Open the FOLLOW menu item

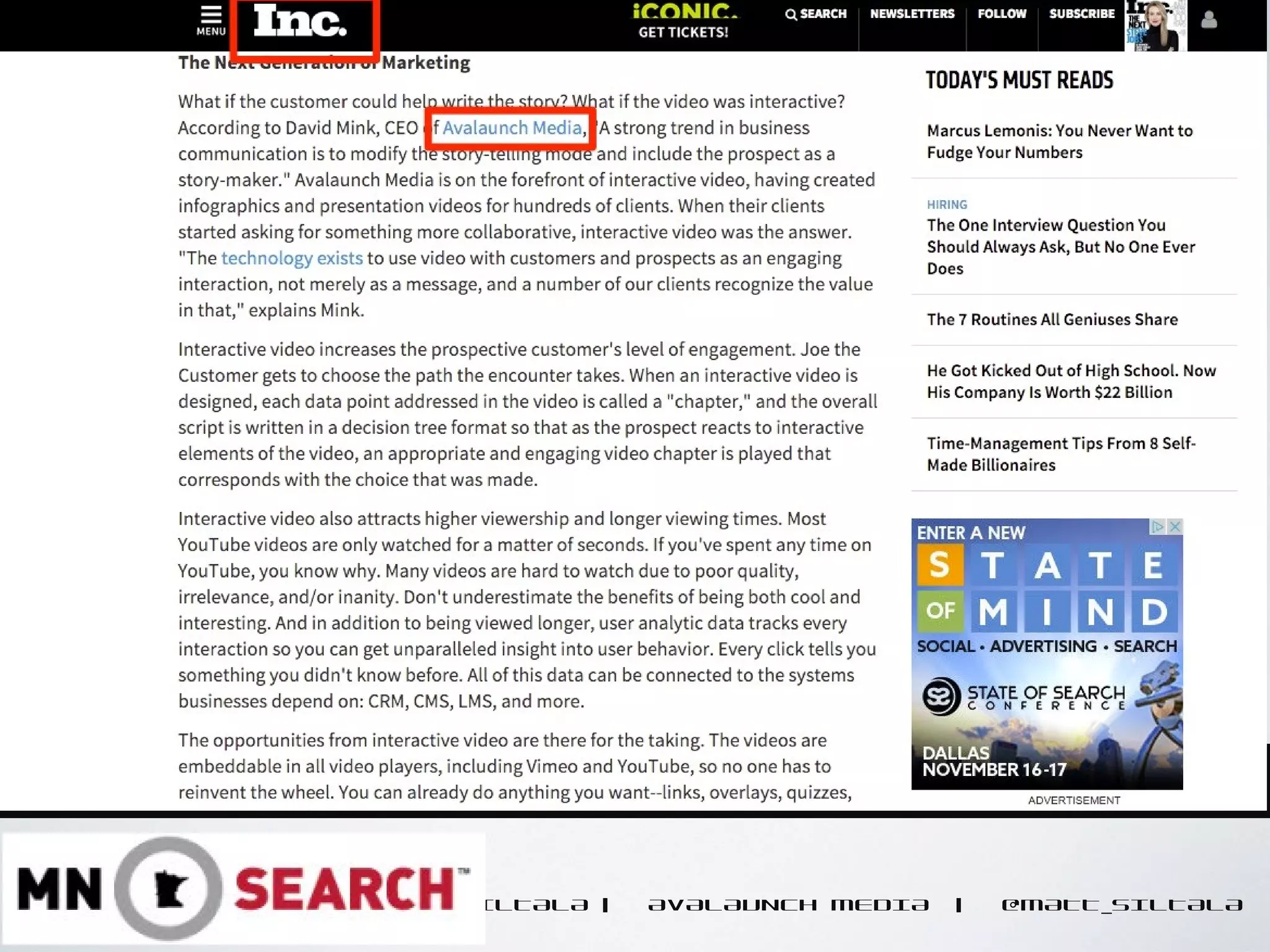tap(1001, 14)
